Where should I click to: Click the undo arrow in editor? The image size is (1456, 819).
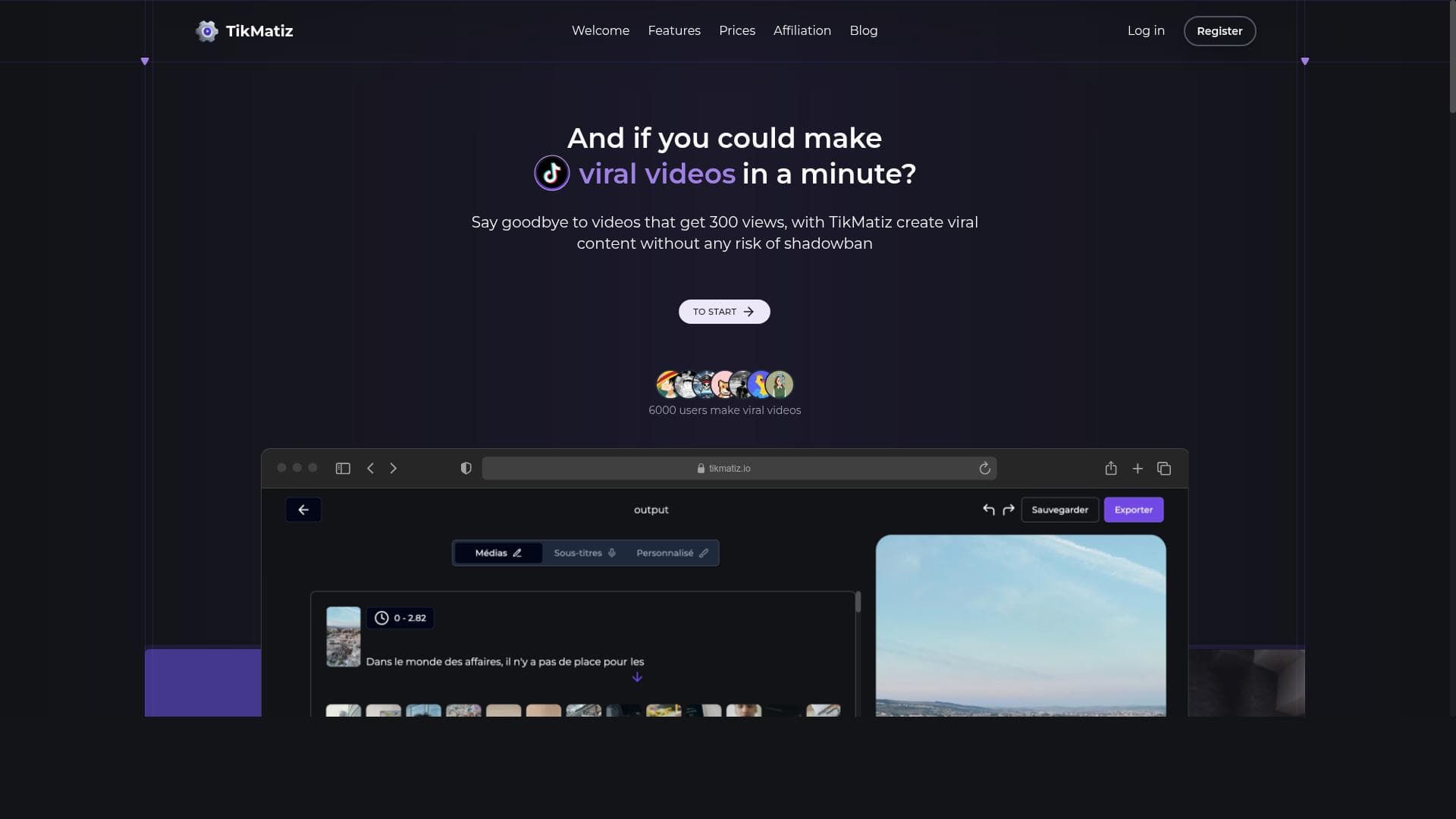pos(988,510)
